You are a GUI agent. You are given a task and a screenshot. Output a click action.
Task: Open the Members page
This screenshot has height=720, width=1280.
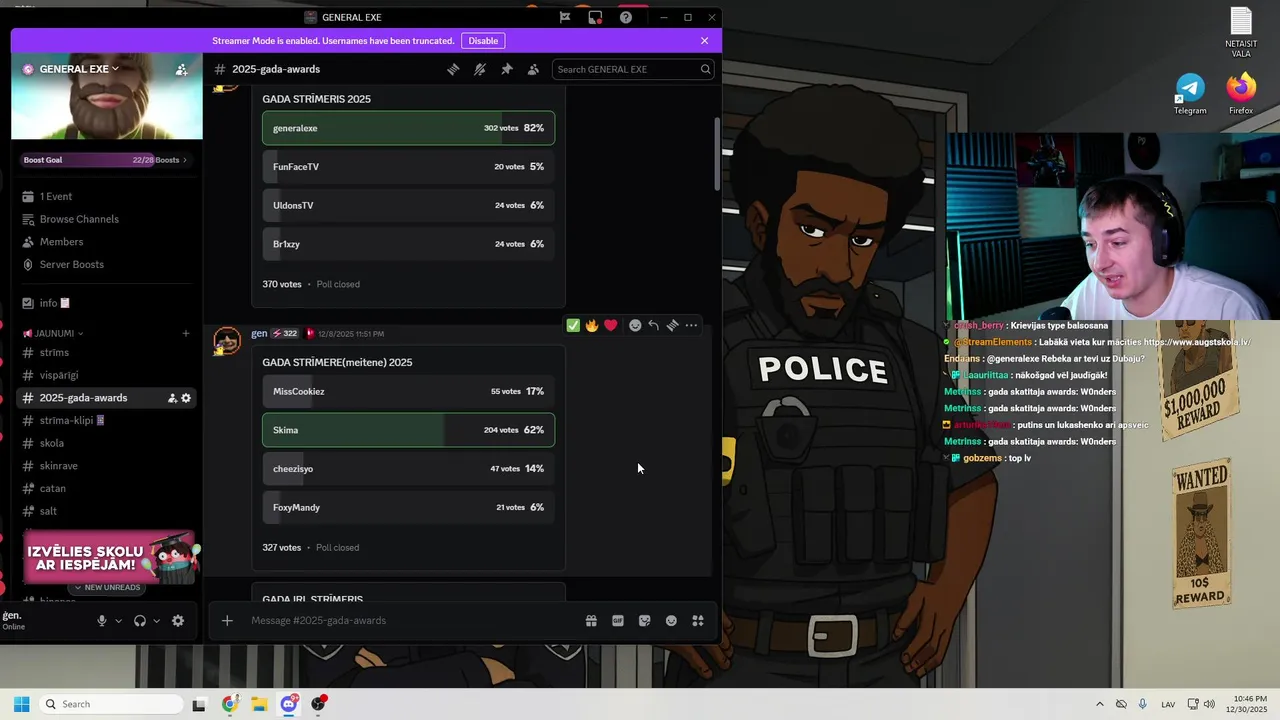pos(106,242)
